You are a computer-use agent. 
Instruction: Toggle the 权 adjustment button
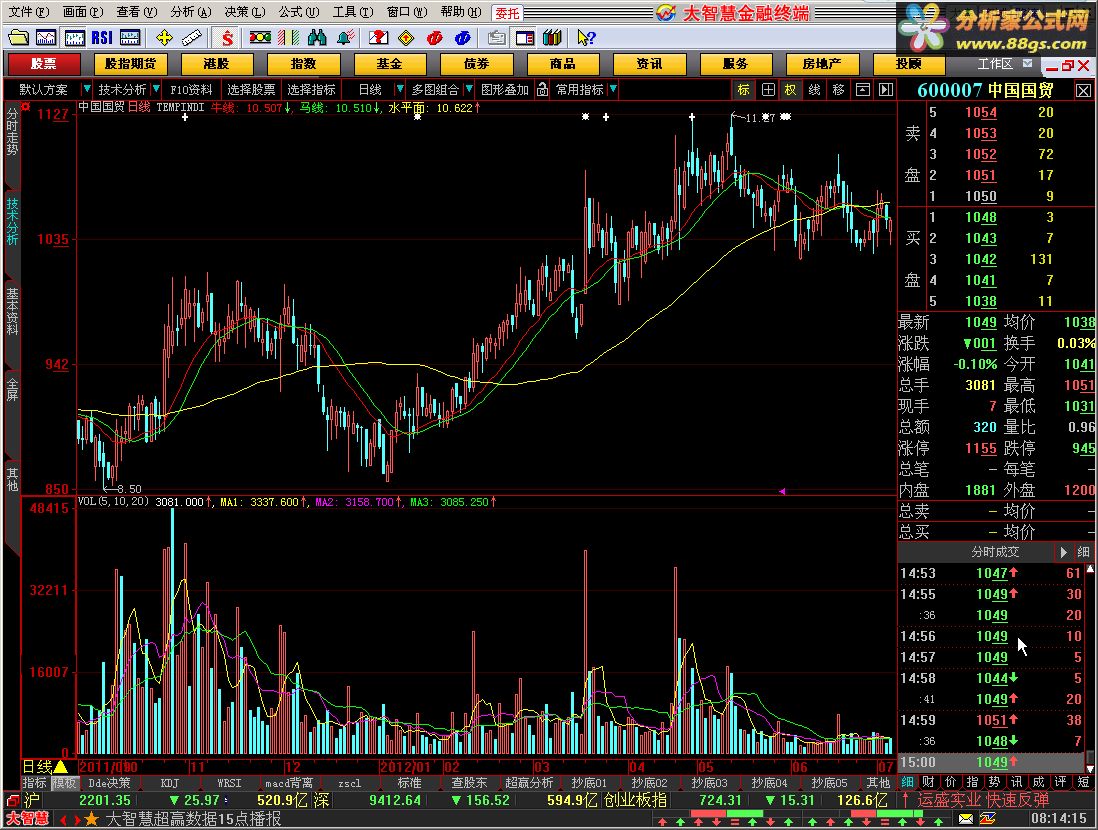[791, 90]
